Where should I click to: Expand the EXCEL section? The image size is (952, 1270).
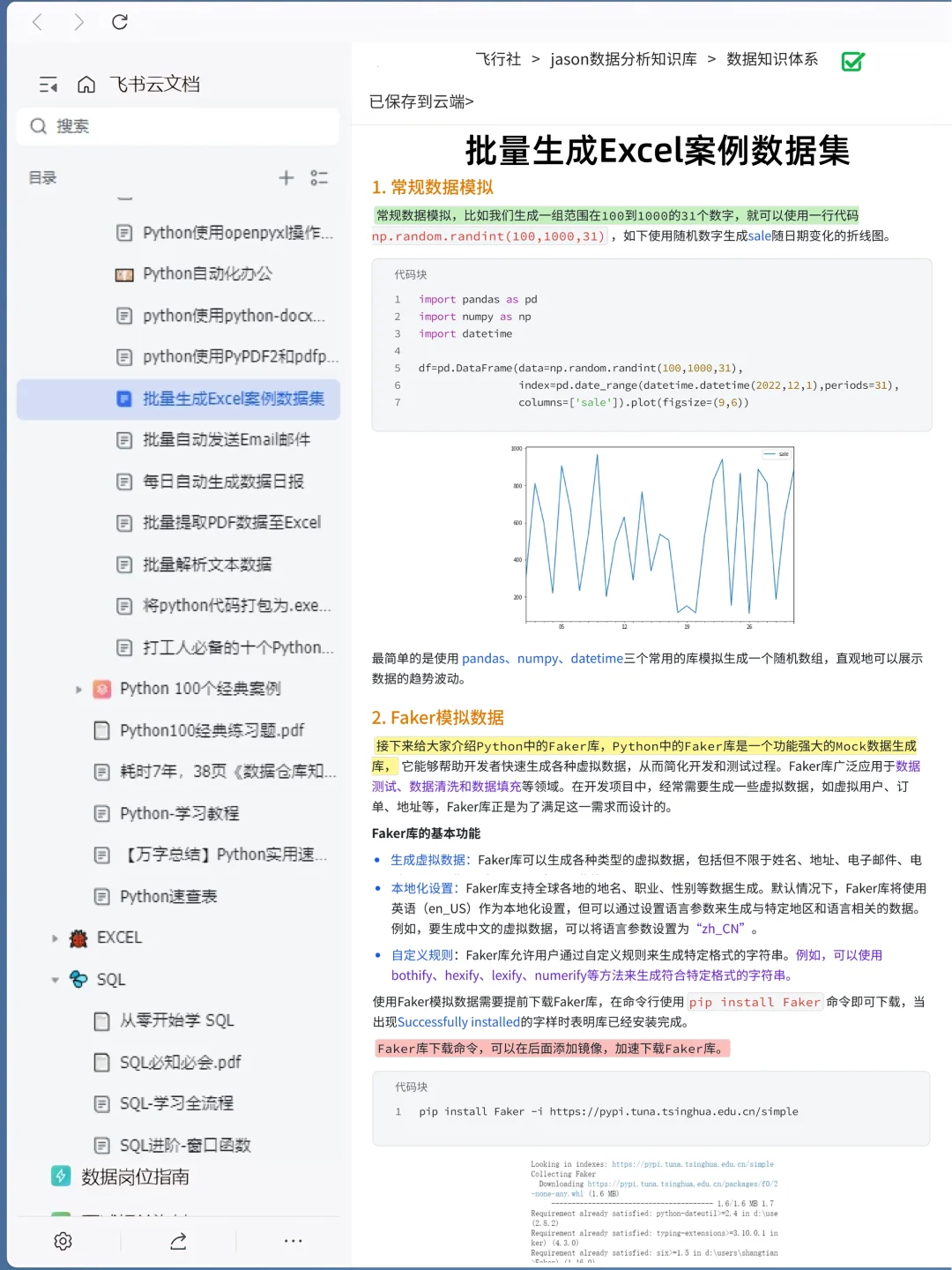(55, 938)
